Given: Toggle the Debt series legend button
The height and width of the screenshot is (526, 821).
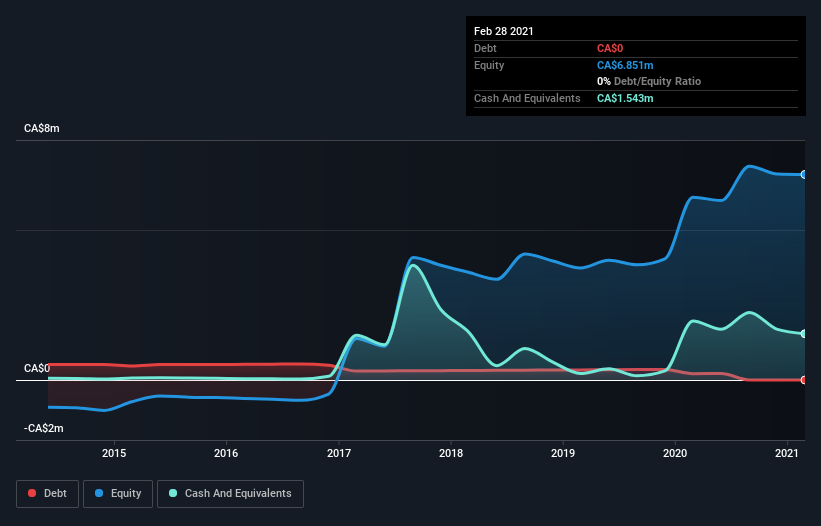Looking at the screenshot, I should click(x=47, y=494).
